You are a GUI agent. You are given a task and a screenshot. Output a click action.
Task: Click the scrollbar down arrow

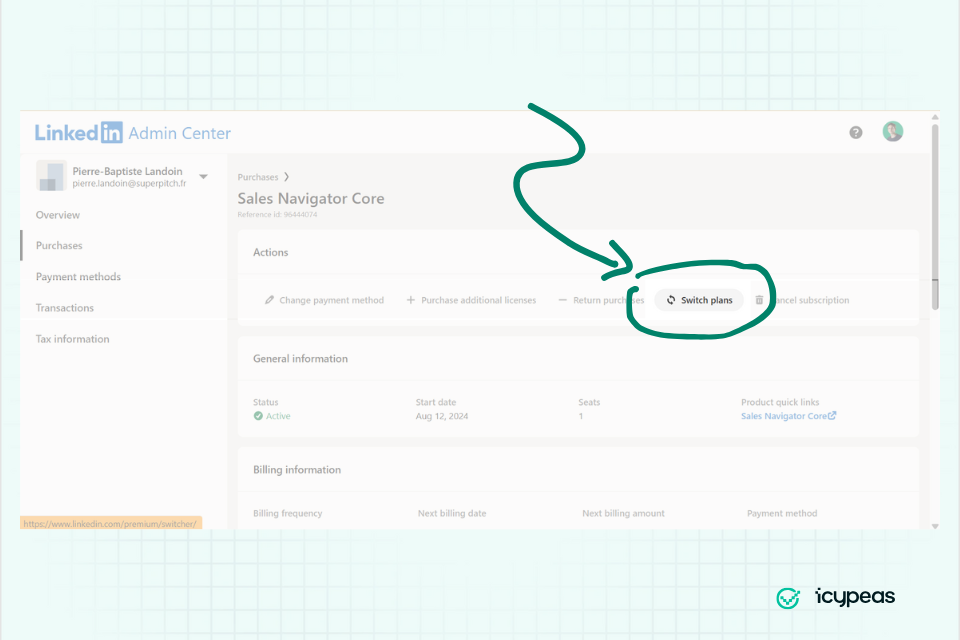pos(935,526)
